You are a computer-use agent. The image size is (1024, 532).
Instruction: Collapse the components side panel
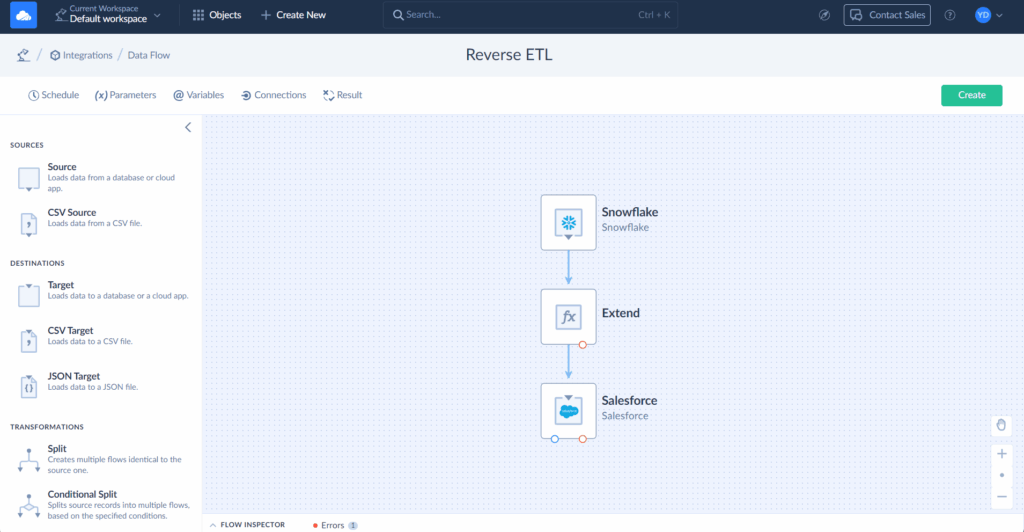[188, 127]
